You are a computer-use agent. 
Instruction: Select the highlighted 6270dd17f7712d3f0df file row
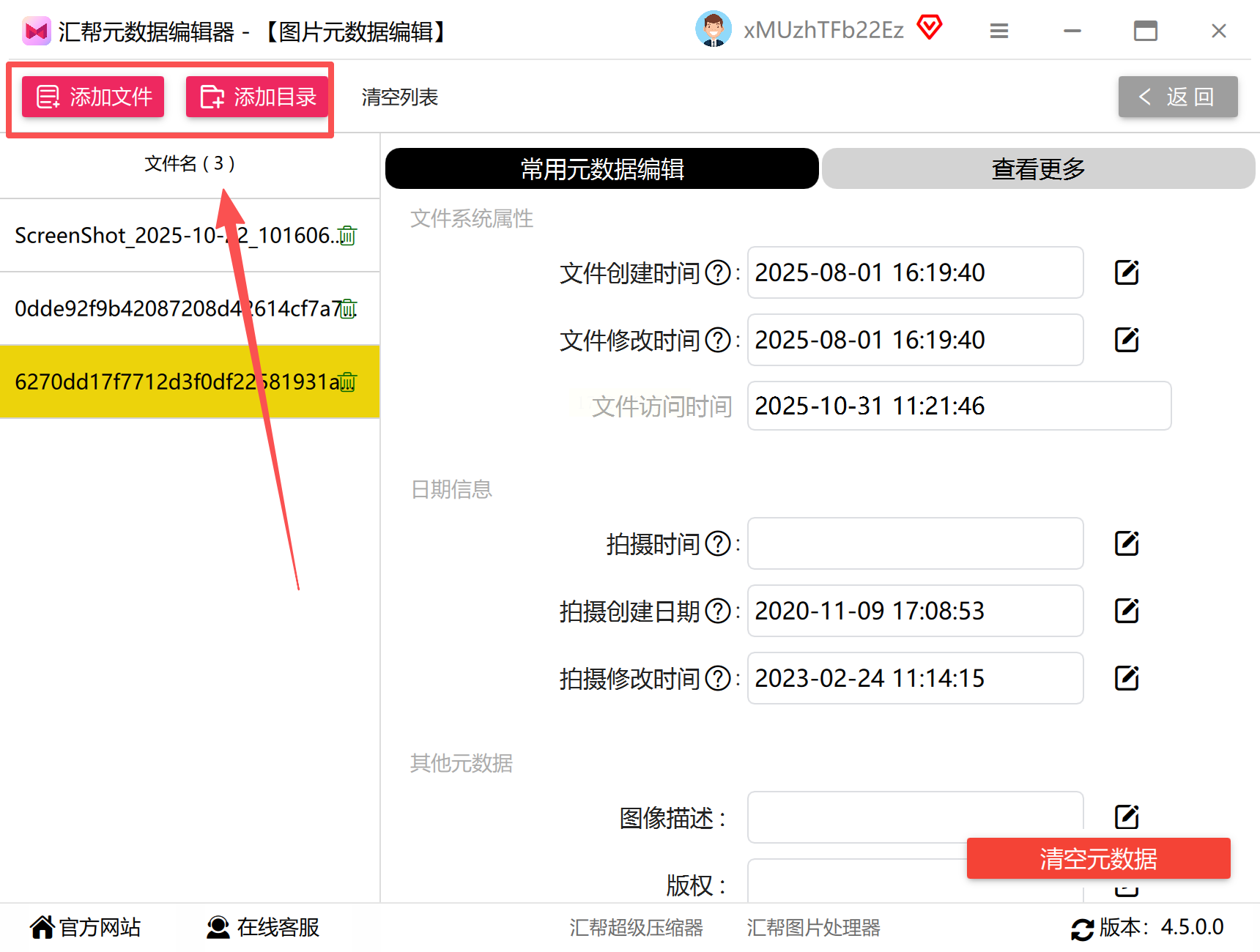tap(190, 382)
